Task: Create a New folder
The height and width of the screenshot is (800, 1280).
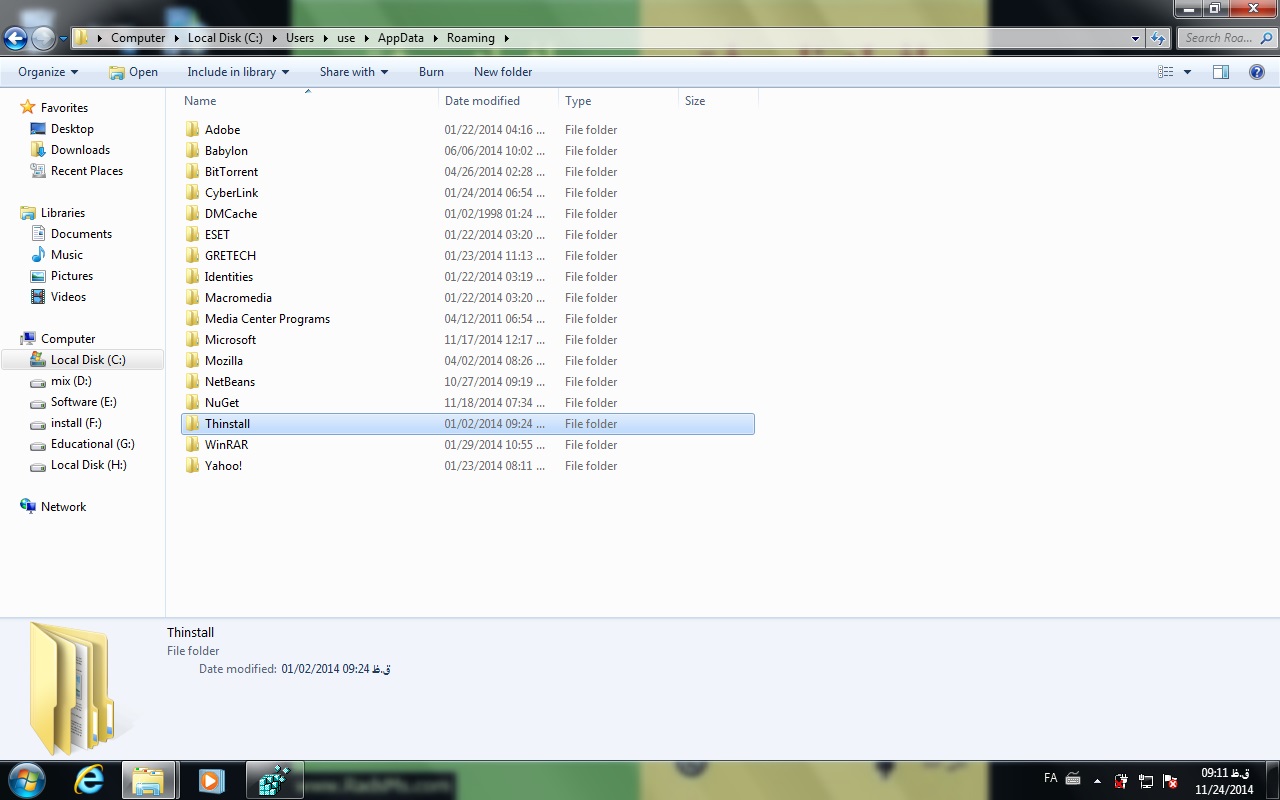Action: 503,72
